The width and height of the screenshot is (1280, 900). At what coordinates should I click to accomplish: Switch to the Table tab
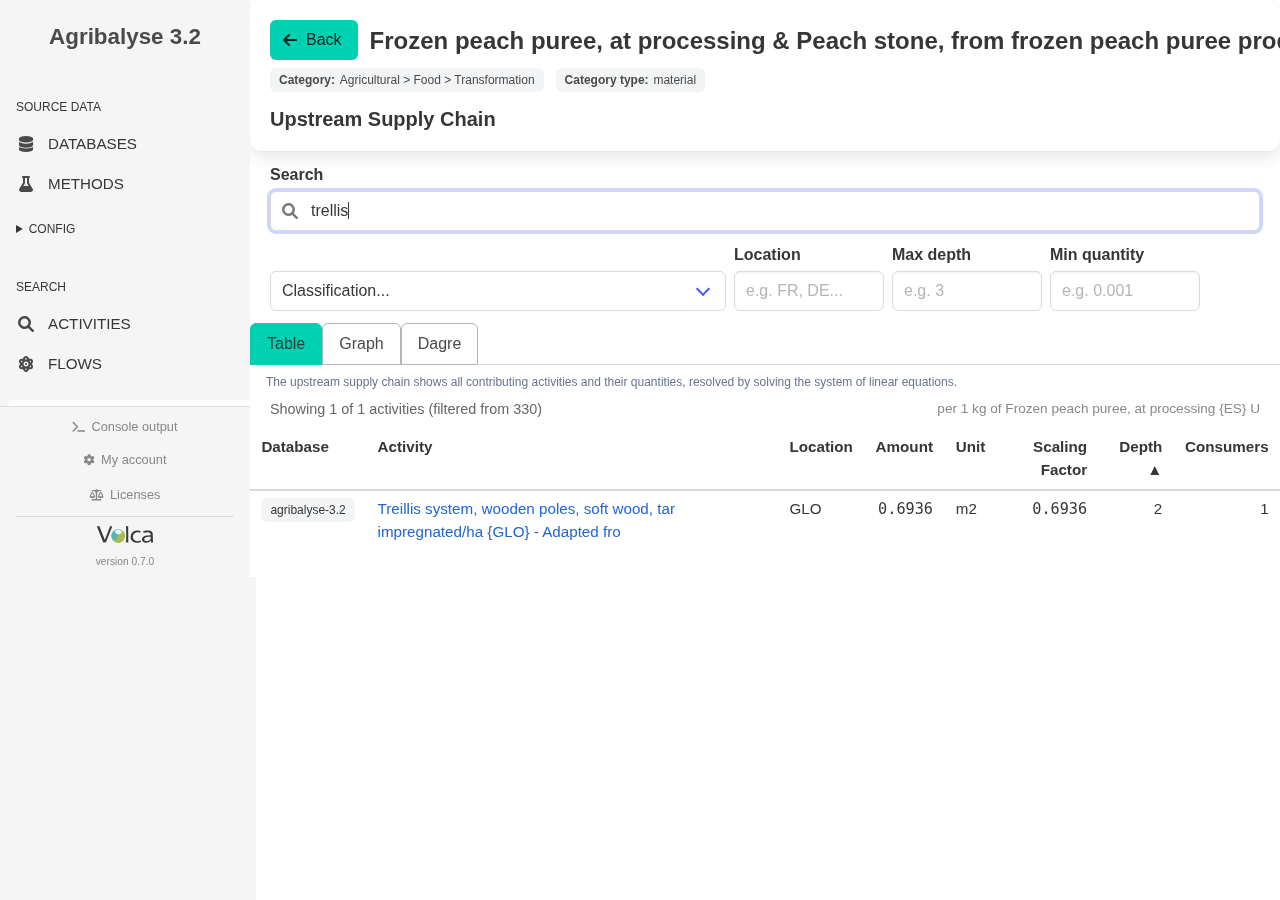(x=286, y=344)
